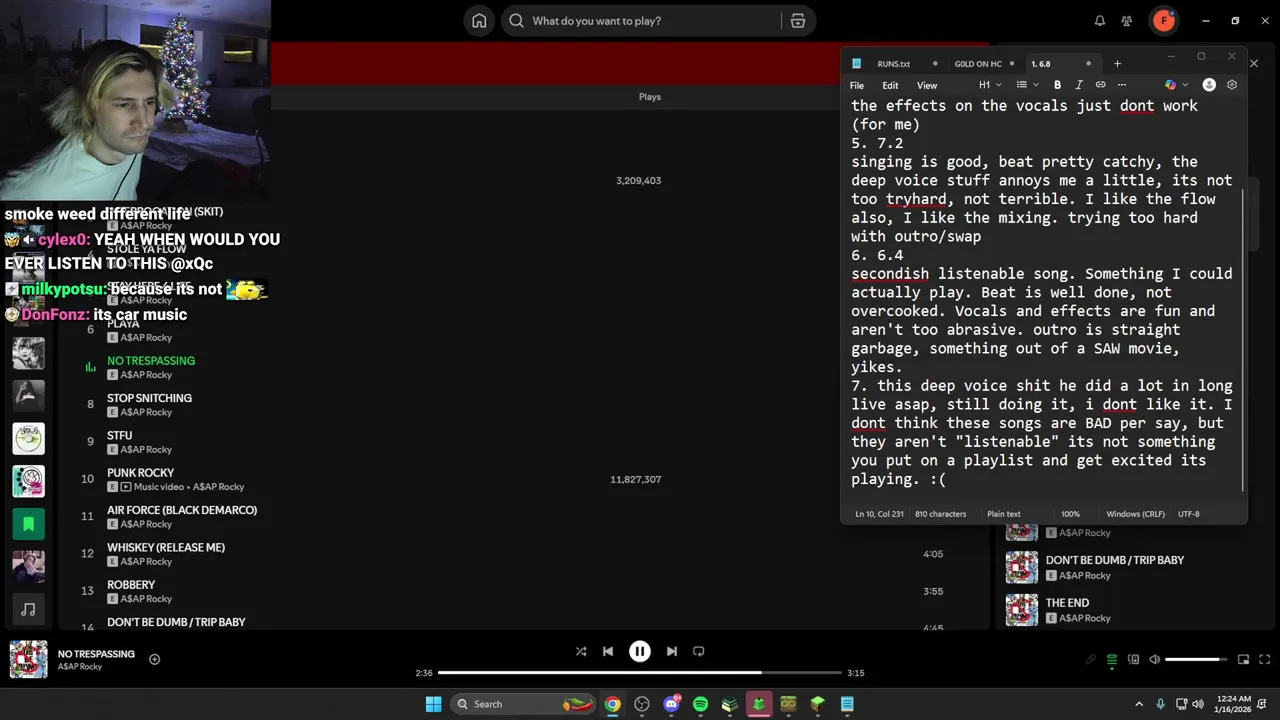Expand the H1 heading dropdown

point(990,85)
